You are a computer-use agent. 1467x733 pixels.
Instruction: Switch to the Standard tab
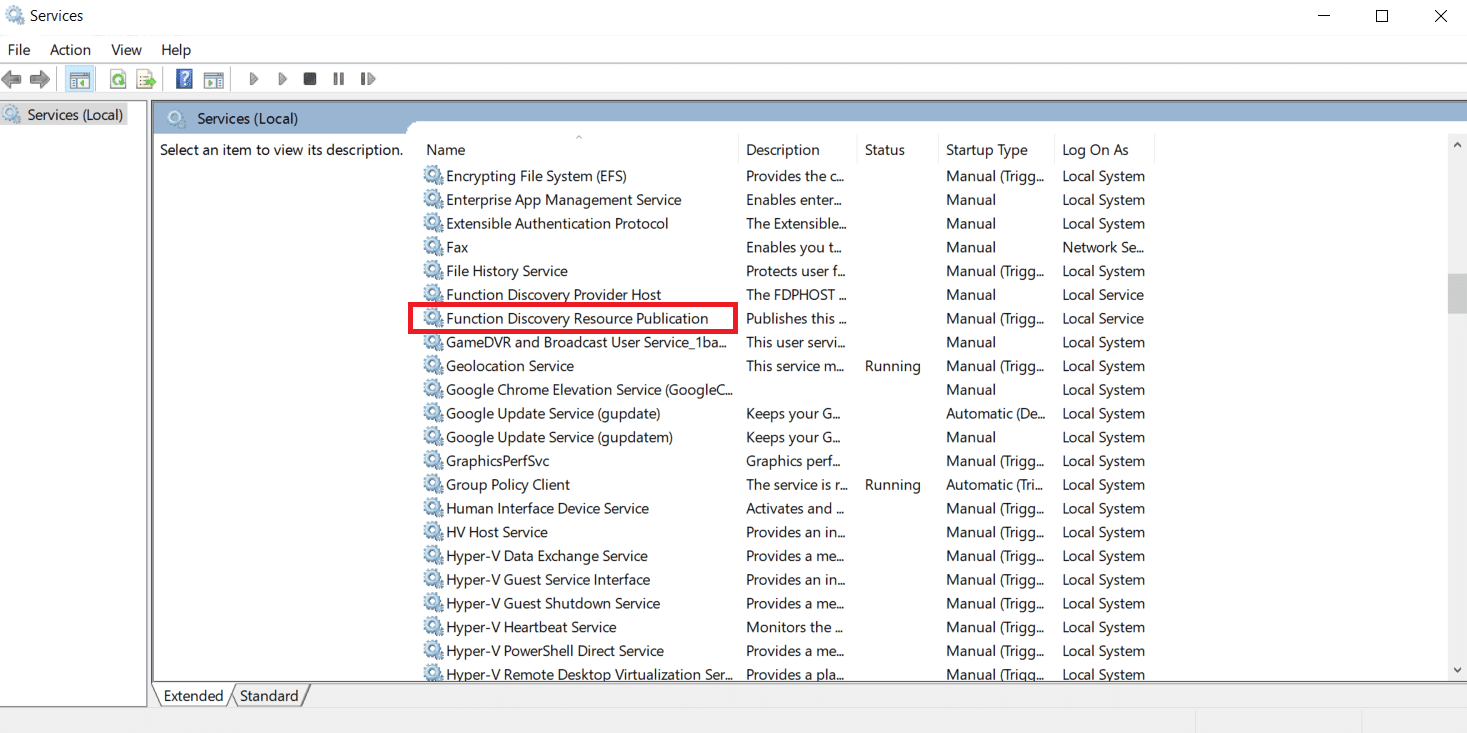tap(267, 695)
